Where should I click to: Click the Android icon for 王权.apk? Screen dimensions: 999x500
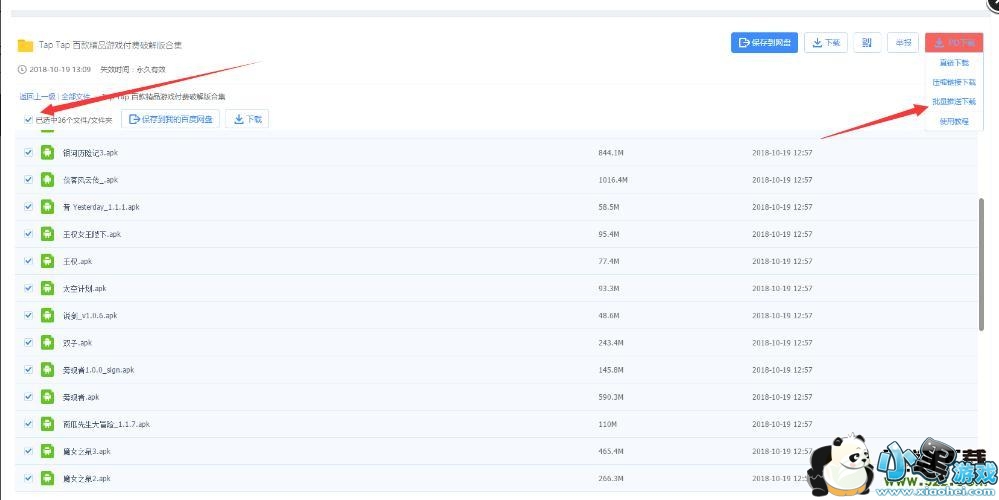(x=47, y=261)
